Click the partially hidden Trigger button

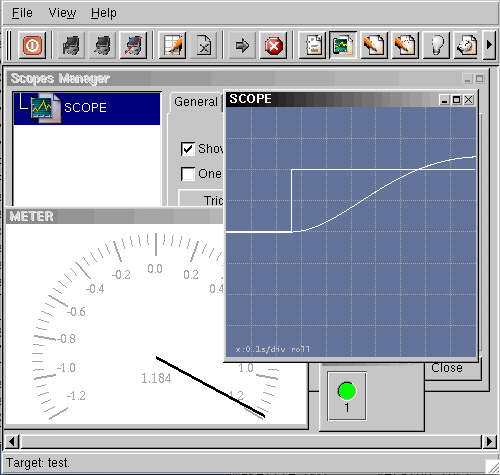(201, 199)
